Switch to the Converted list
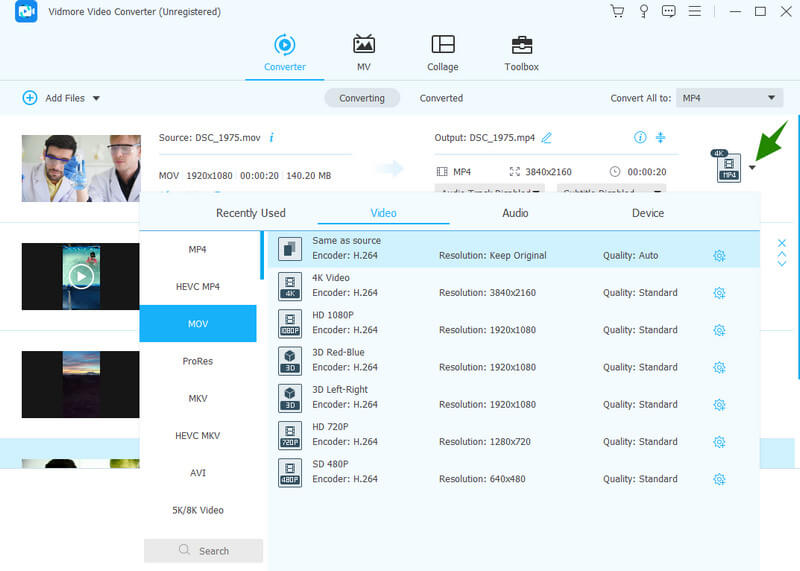 pyautogui.click(x=441, y=98)
